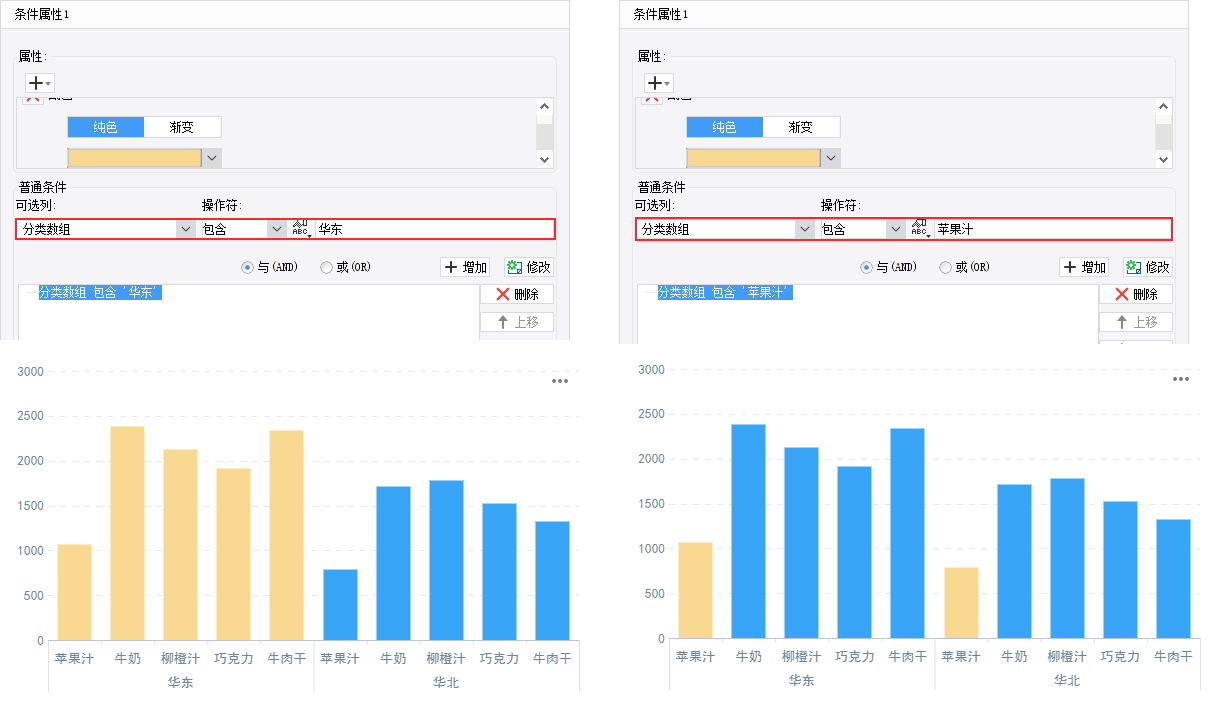The image size is (1210, 710).
Task: Click 华北 group label on right chart axis
Action: [x=1067, y=680]
